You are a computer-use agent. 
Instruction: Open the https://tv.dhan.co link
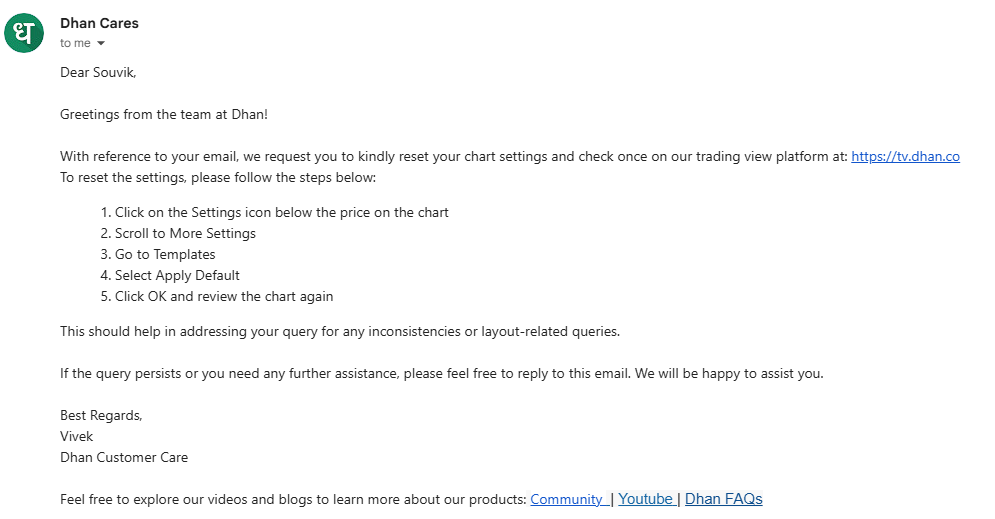pos(905,156)
